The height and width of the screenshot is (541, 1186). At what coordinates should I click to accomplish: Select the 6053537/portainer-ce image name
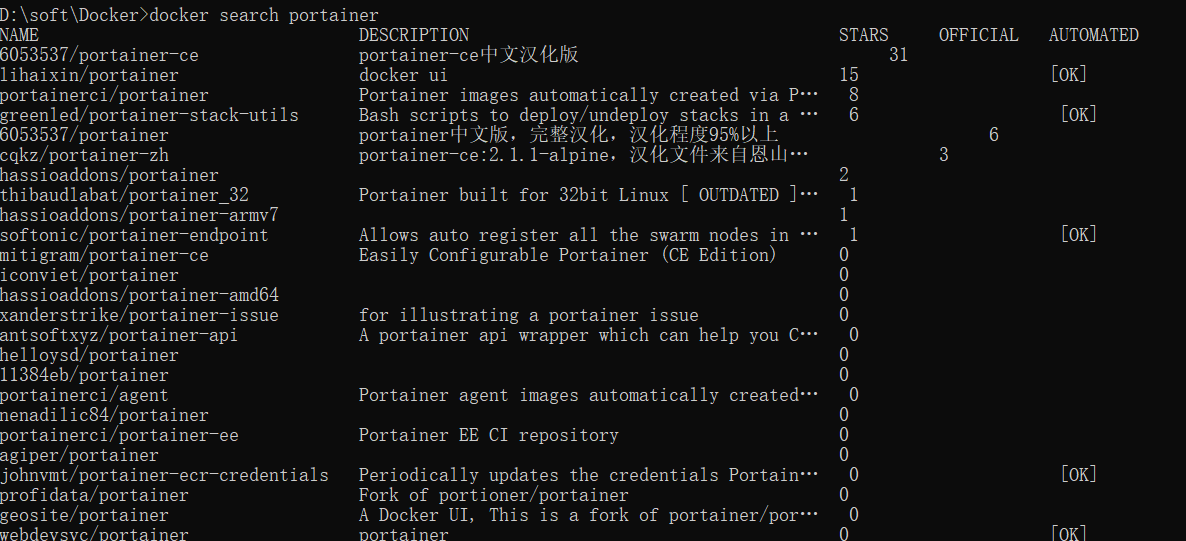tap(99, 55)
